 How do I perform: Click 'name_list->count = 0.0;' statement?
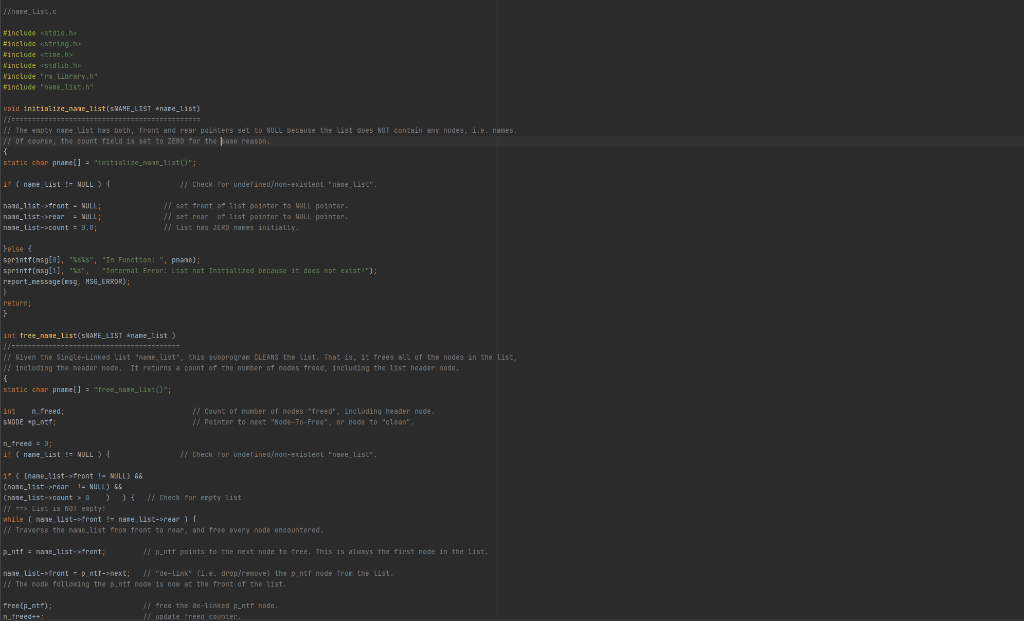click(50, 228)
